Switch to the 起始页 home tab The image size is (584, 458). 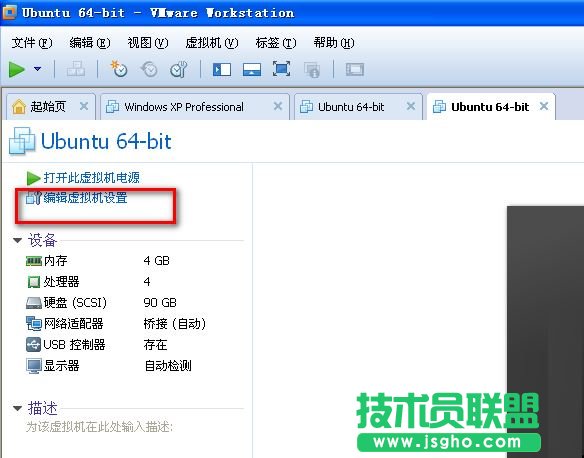[x=51, y=107]
